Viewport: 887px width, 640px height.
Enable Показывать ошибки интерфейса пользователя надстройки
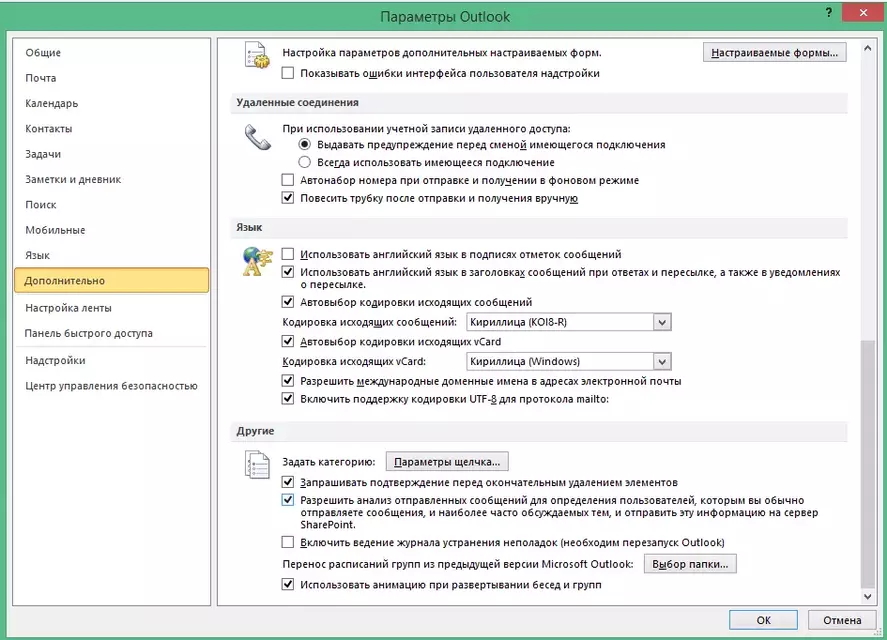click(x=288, y=73)
